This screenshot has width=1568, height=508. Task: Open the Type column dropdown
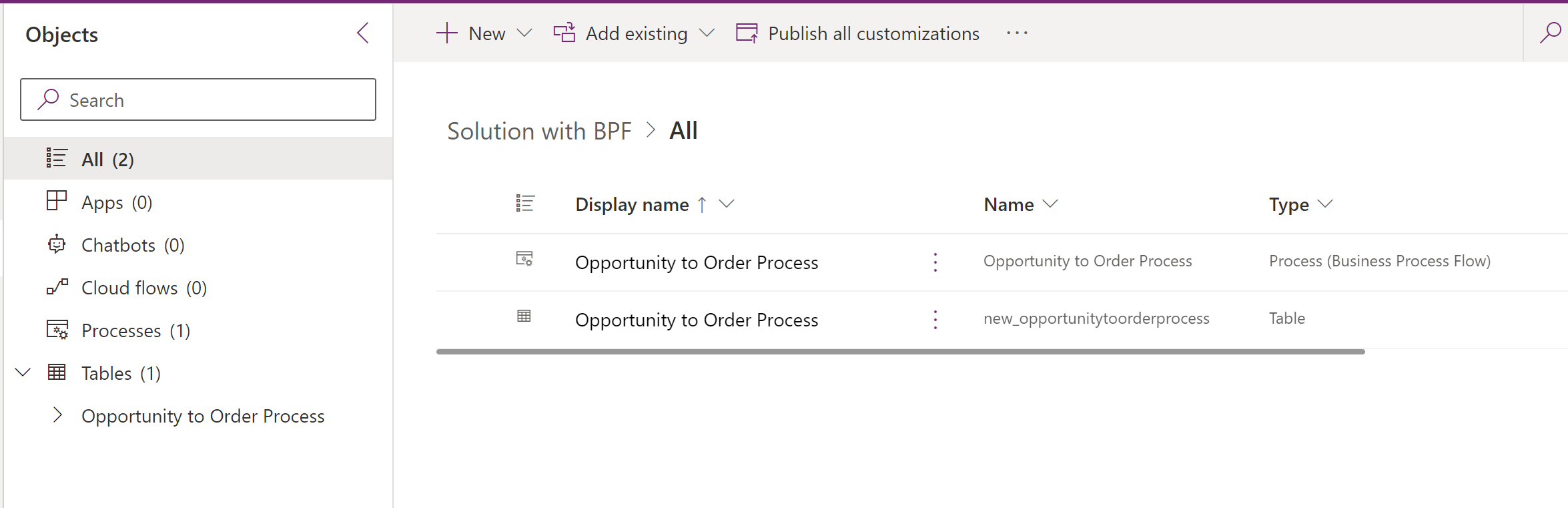tap(1325, 204)
